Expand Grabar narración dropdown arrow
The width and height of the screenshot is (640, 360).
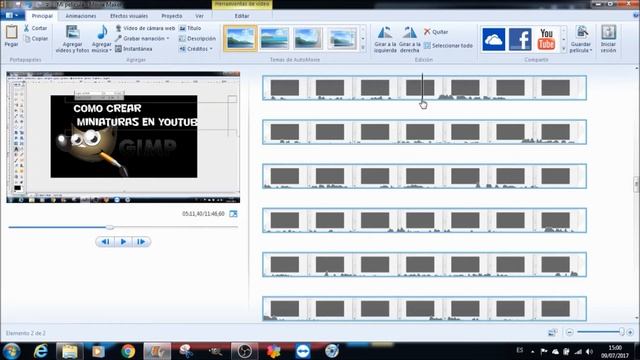tap(168, 38)
